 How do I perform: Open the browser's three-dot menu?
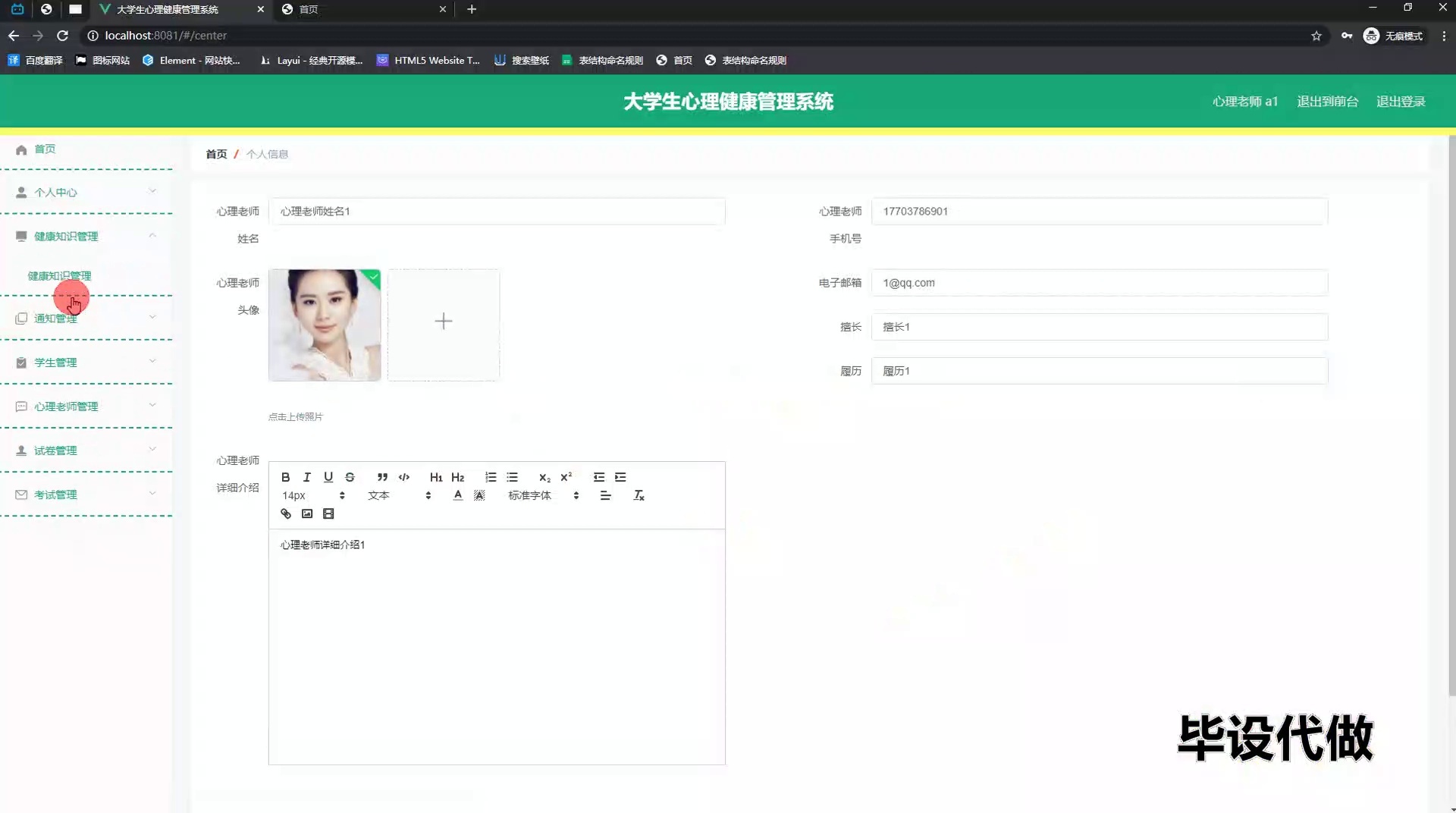point(1444,36)
